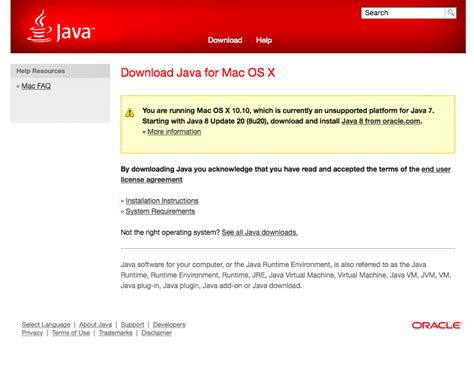The image size is (474, 366).
Task: Open Developers footer link
Action: [169, 325]
